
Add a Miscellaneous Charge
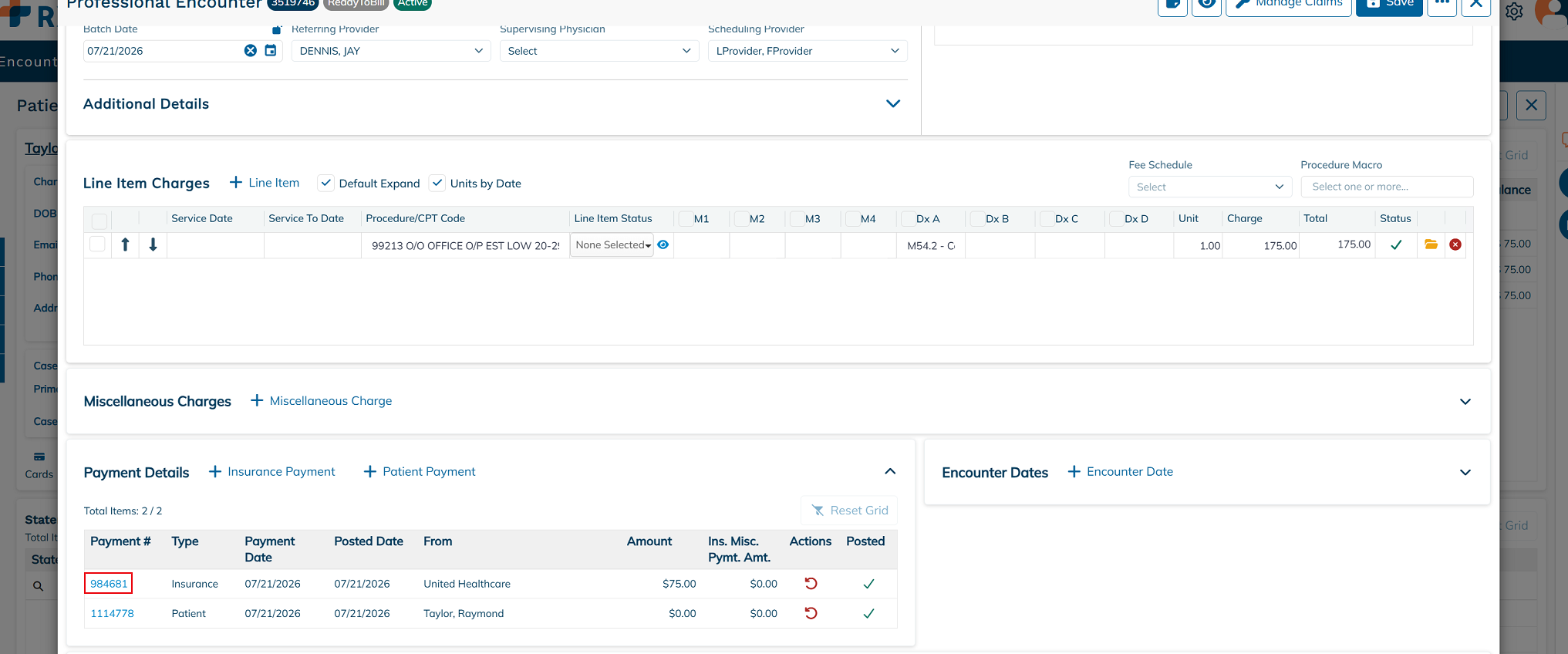click(x=322, y=401)
